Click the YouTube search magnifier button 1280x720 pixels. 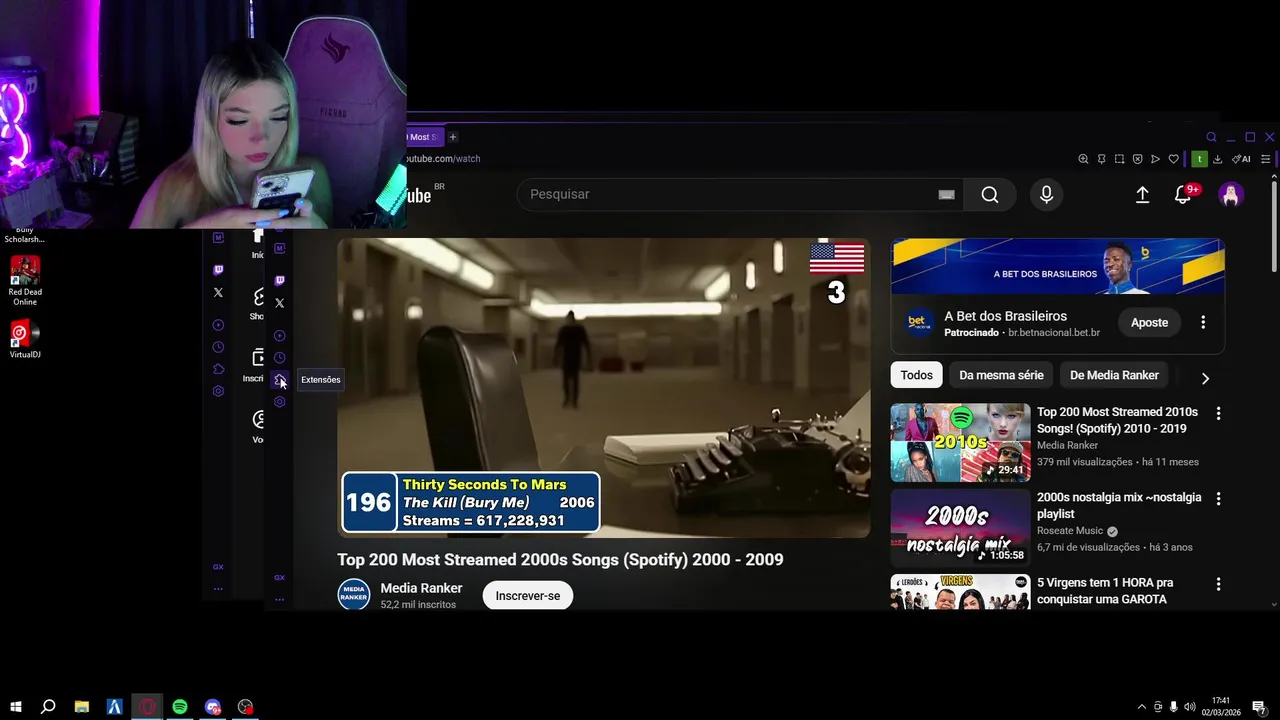pyautogui.click(x=990, y=194)
